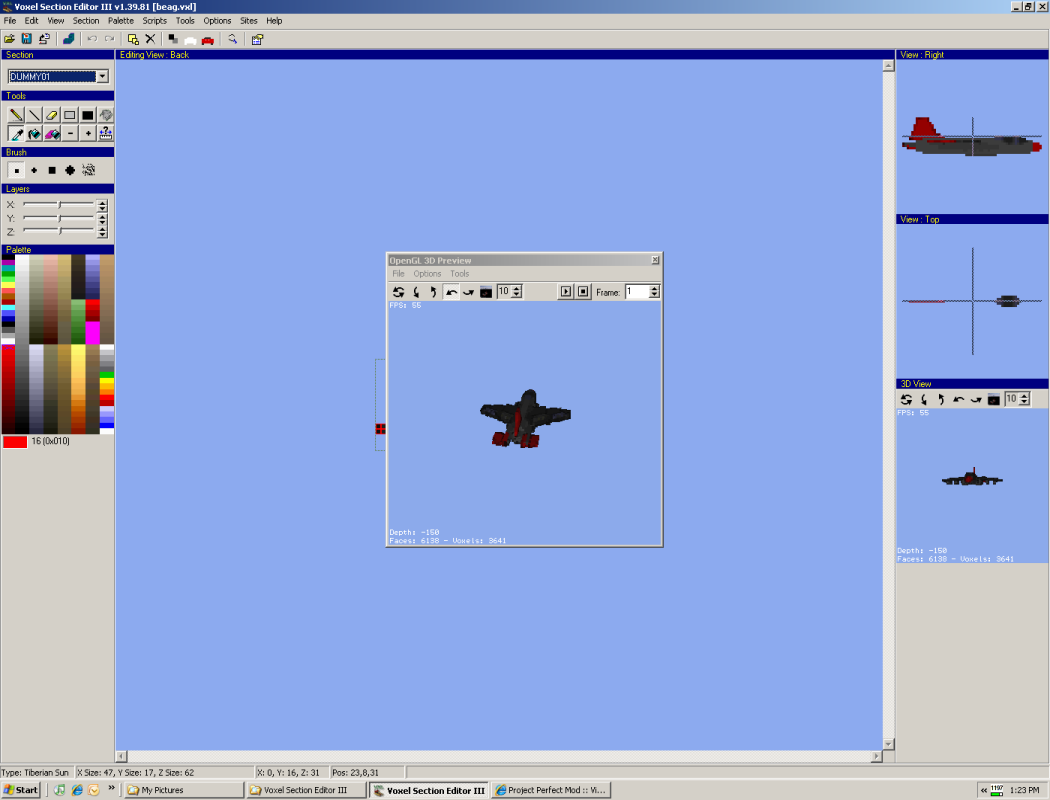Click the measure tool with question mark

pos(106,133)
